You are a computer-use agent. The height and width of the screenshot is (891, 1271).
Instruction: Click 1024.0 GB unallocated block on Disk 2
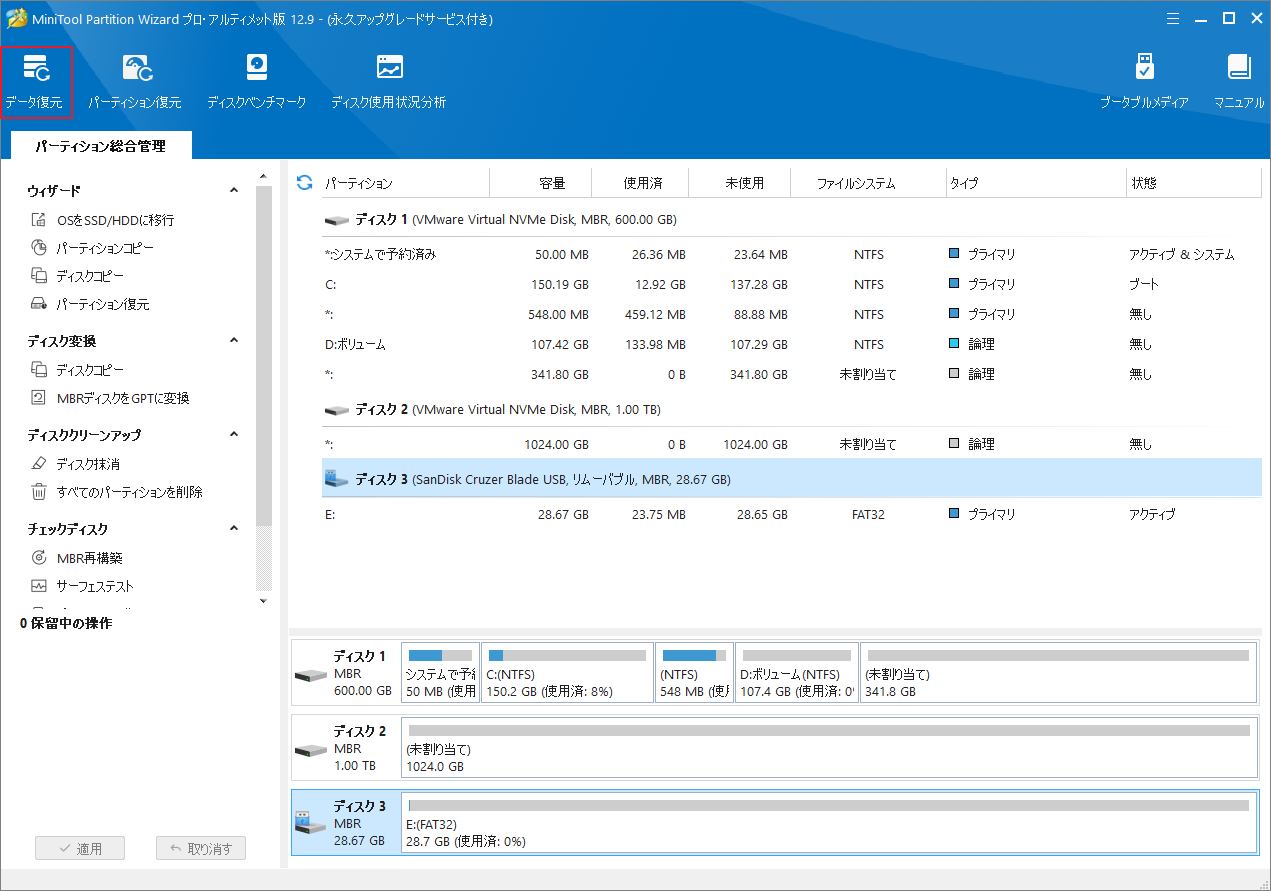coord(829,746)
